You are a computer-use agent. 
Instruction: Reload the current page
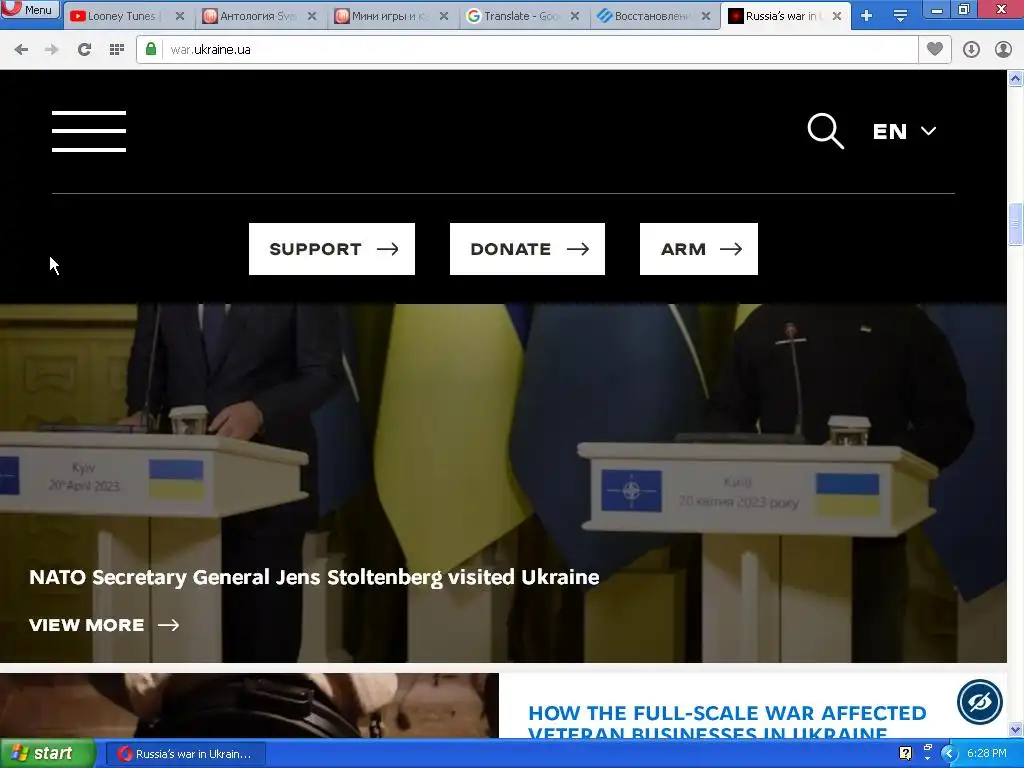pyautogui.click(x=84, y=50)
